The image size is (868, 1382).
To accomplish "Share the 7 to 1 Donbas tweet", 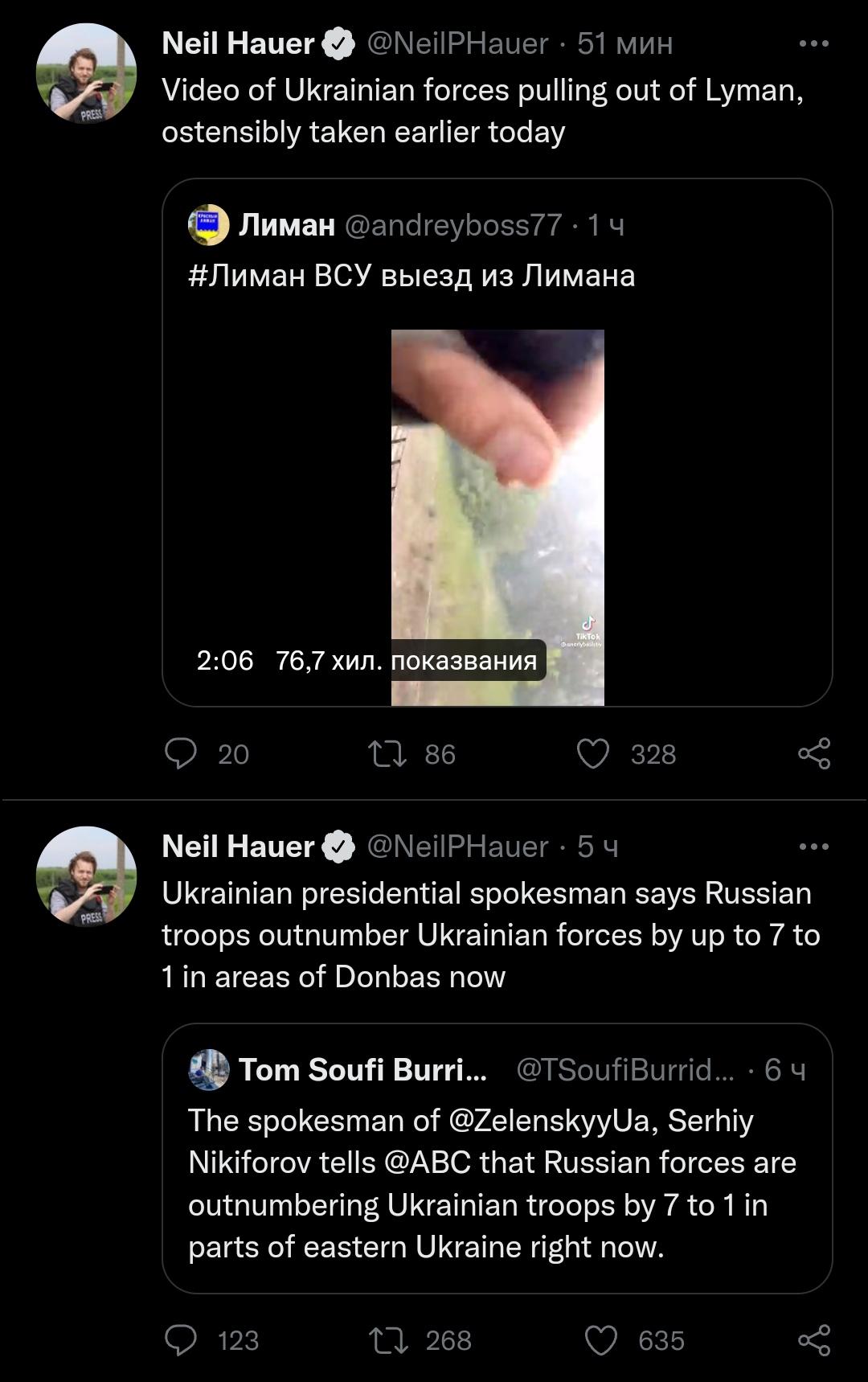I will click(814, 1340).
